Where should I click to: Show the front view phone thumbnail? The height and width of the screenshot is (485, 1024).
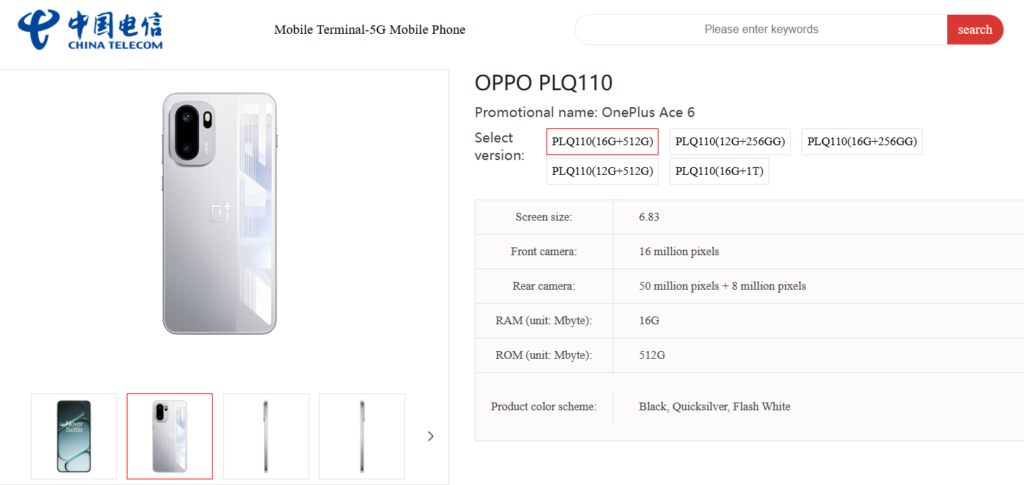click(74, 436)
